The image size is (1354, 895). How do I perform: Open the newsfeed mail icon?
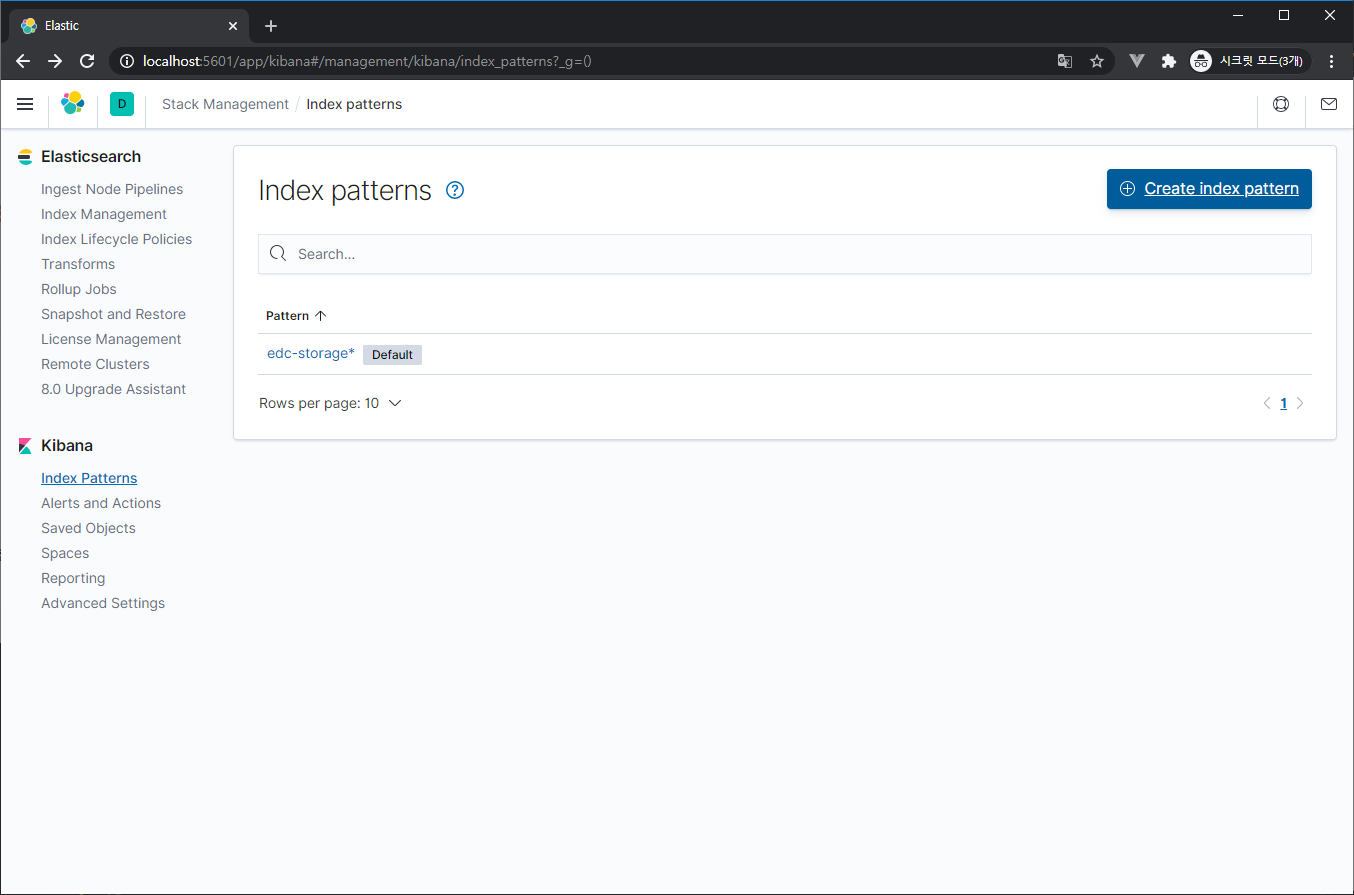(x=1329, y=104)
